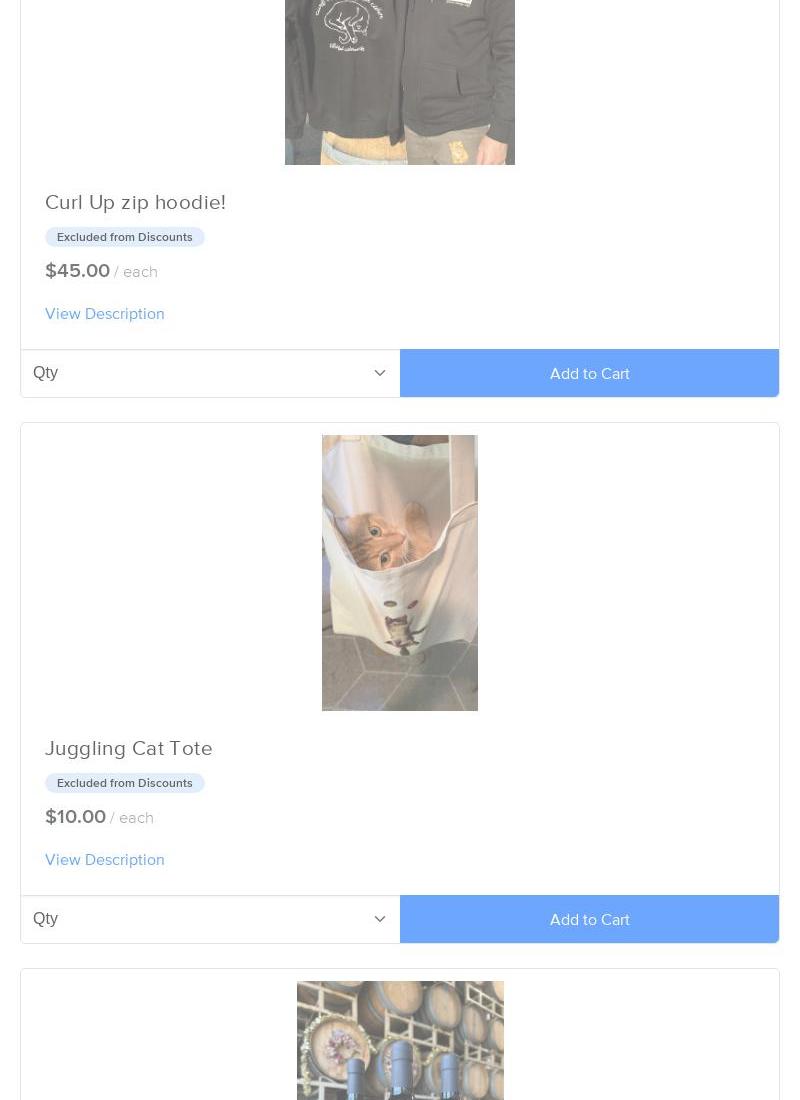Click hoodie's Excluded from Discounts badge
The width and height of the screenshot is (800, 1100).
(x=125, y=237)
